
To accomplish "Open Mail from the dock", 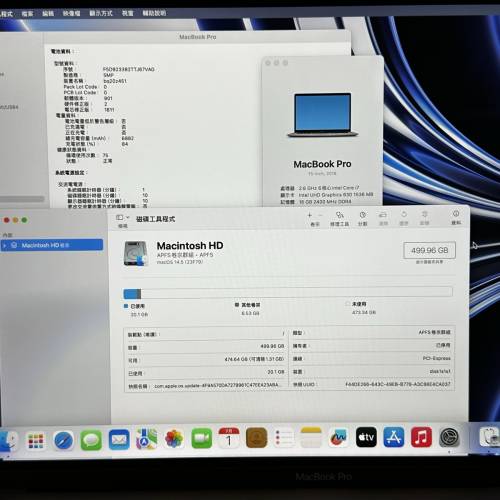I will (119, 440).
